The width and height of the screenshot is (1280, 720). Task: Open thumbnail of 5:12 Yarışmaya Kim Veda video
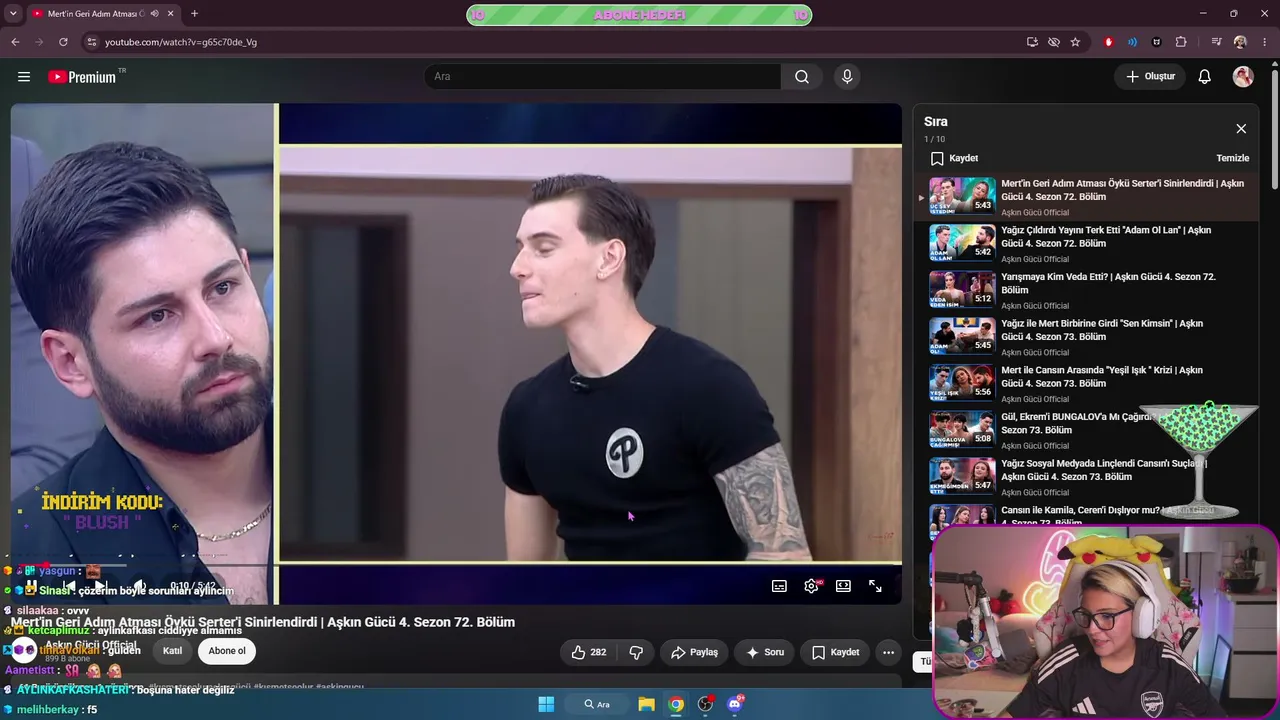click(962, 289)
